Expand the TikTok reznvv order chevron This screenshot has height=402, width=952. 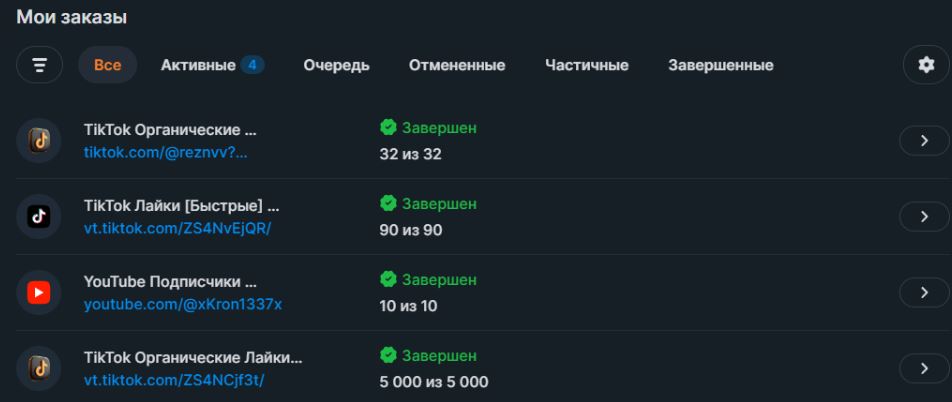pos(924,141)
